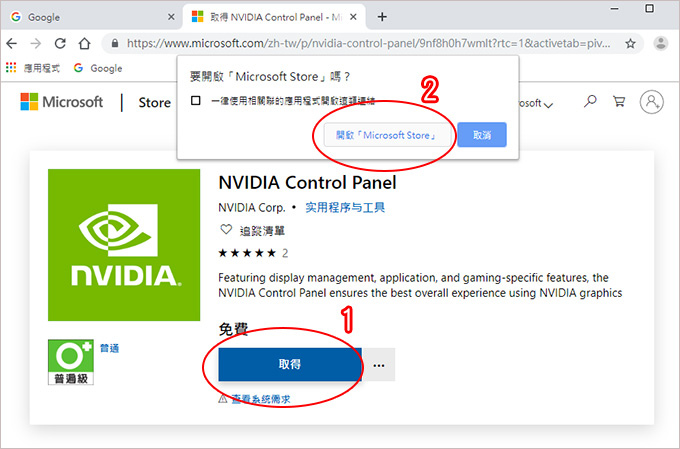Add to wishlist with the heart icon
Screen dimensions: 680x449
[x=226, y=229]
